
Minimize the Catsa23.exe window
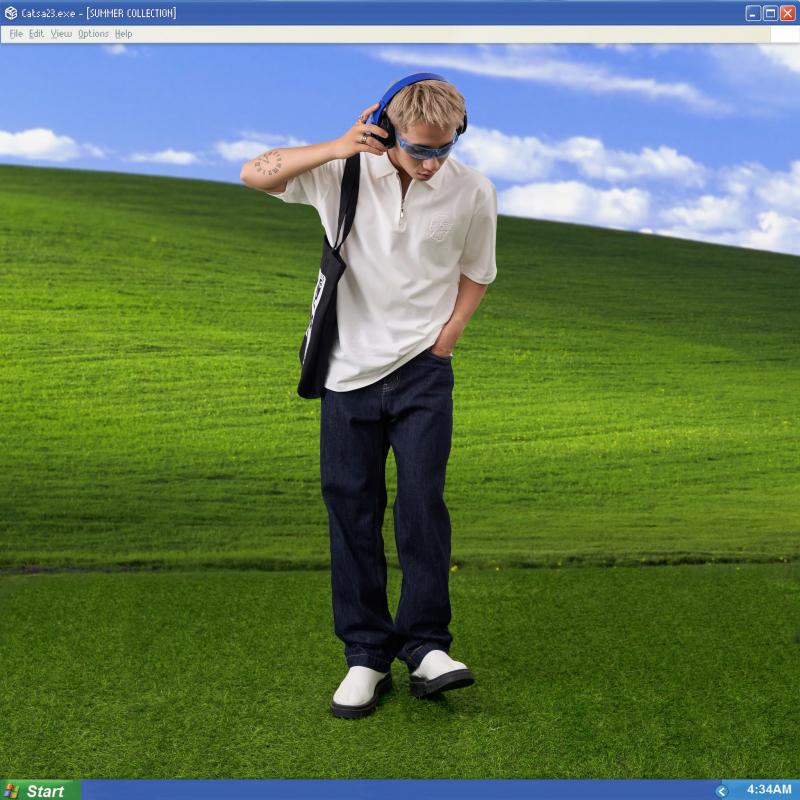point(753,13)
